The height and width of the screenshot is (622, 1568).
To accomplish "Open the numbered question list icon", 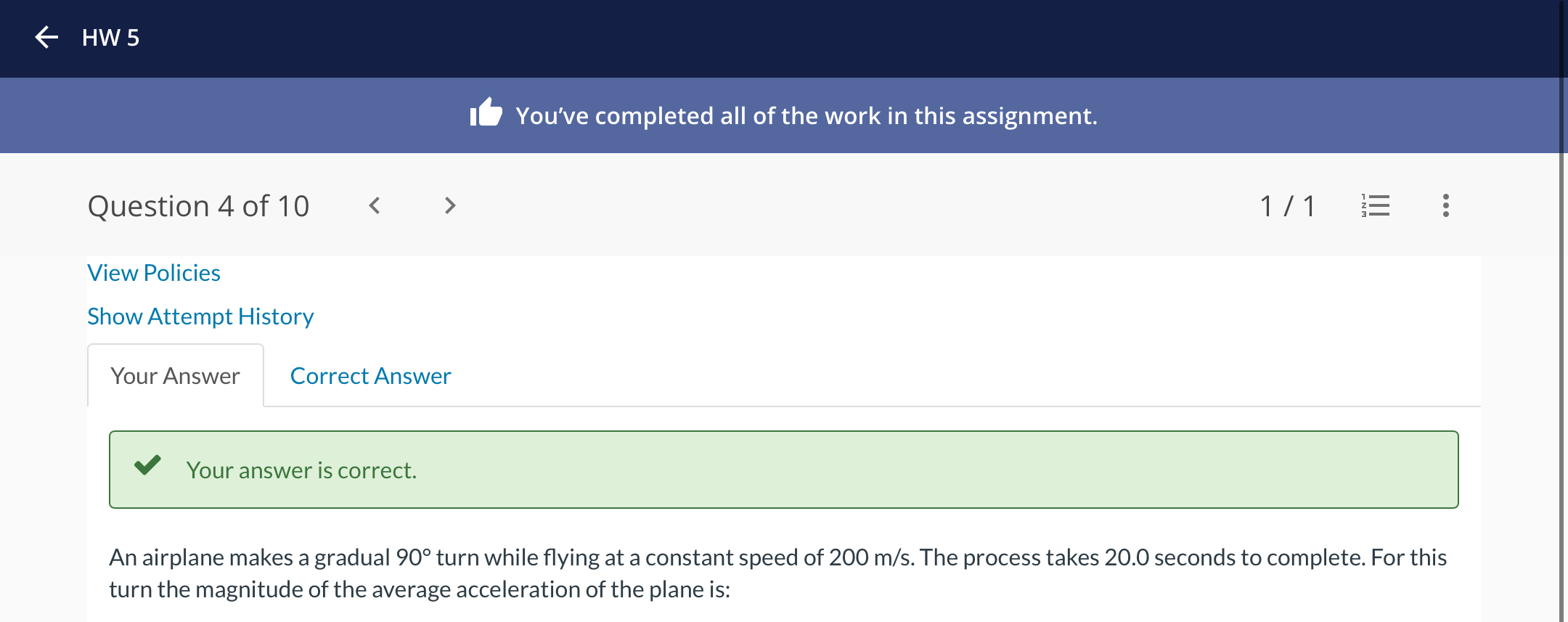I will (x=1375, y=205).
